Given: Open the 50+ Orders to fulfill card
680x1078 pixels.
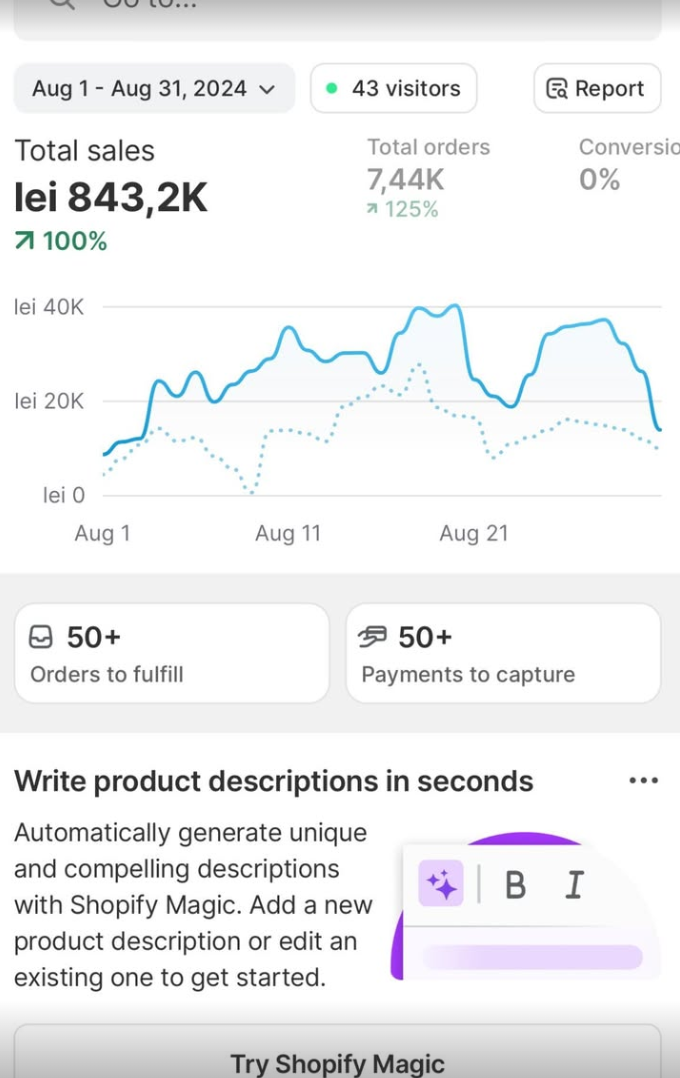Looking at the screenshot, I should coord(171,654).
